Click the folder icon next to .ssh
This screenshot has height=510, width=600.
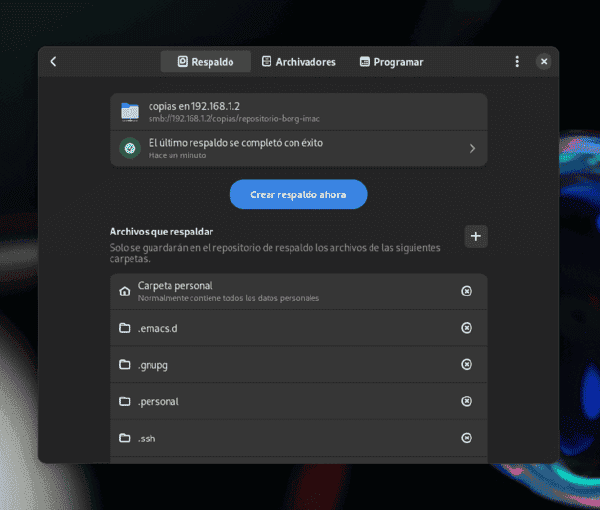(124, 438)
